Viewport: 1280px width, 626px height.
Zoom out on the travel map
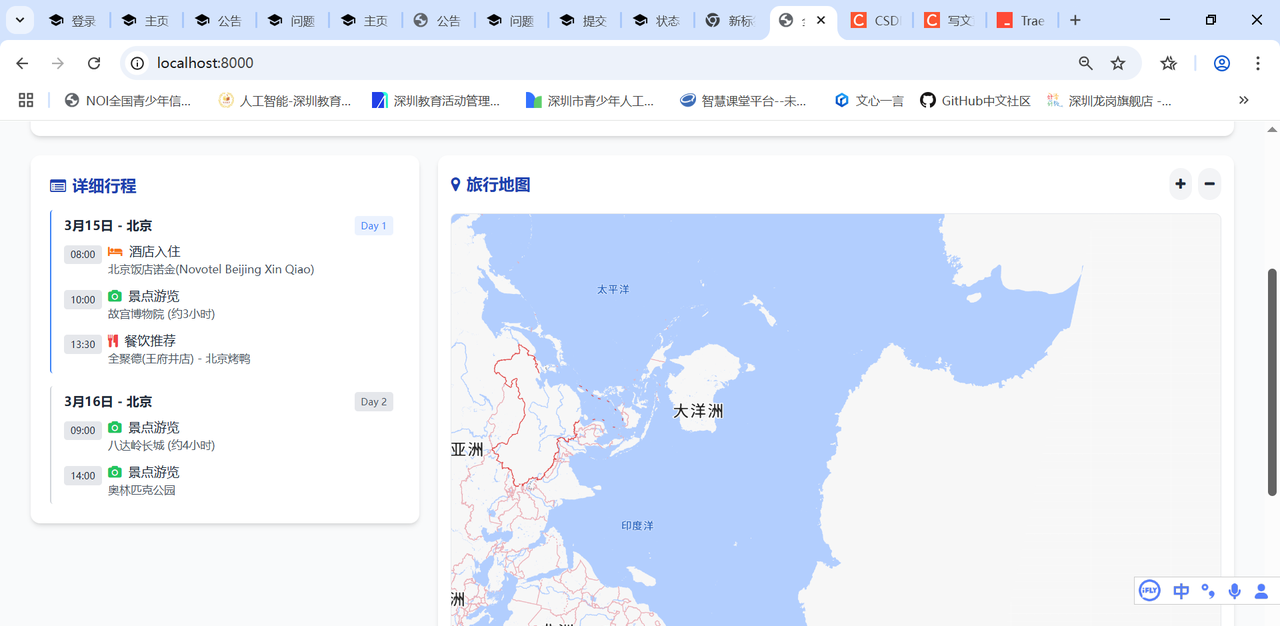[x=1209, y=184]
